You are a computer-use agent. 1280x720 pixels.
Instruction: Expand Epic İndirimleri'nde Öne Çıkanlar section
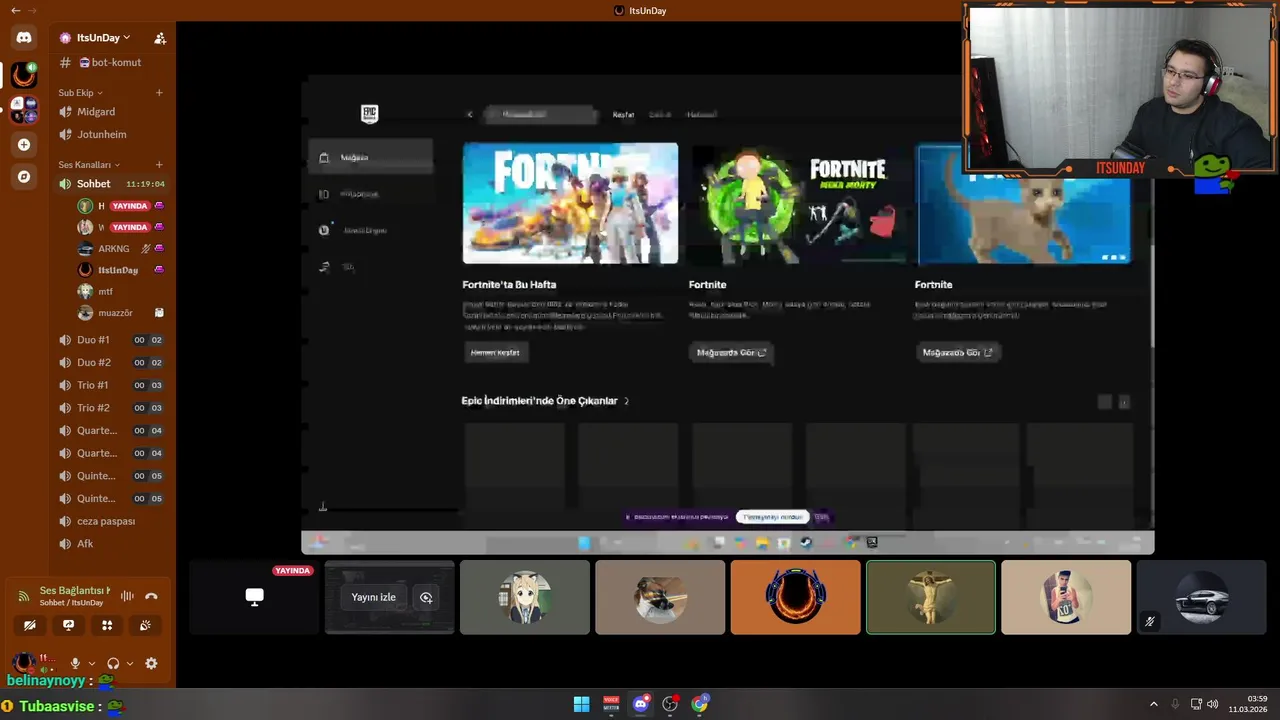pos(545,401)
